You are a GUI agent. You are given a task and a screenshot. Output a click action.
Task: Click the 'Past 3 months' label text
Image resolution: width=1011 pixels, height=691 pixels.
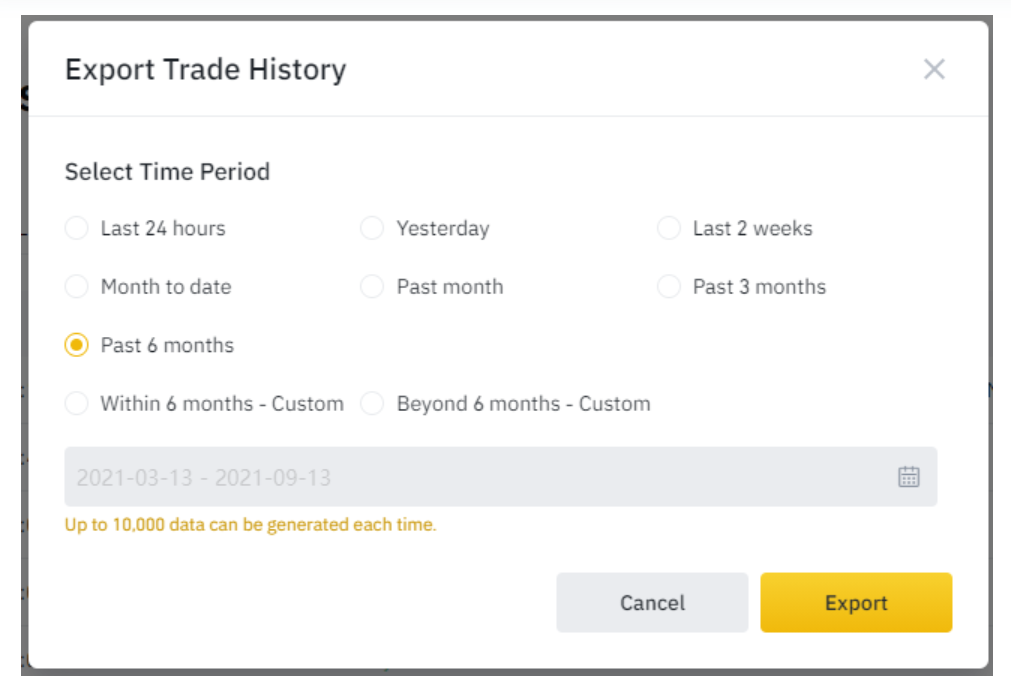759,287
